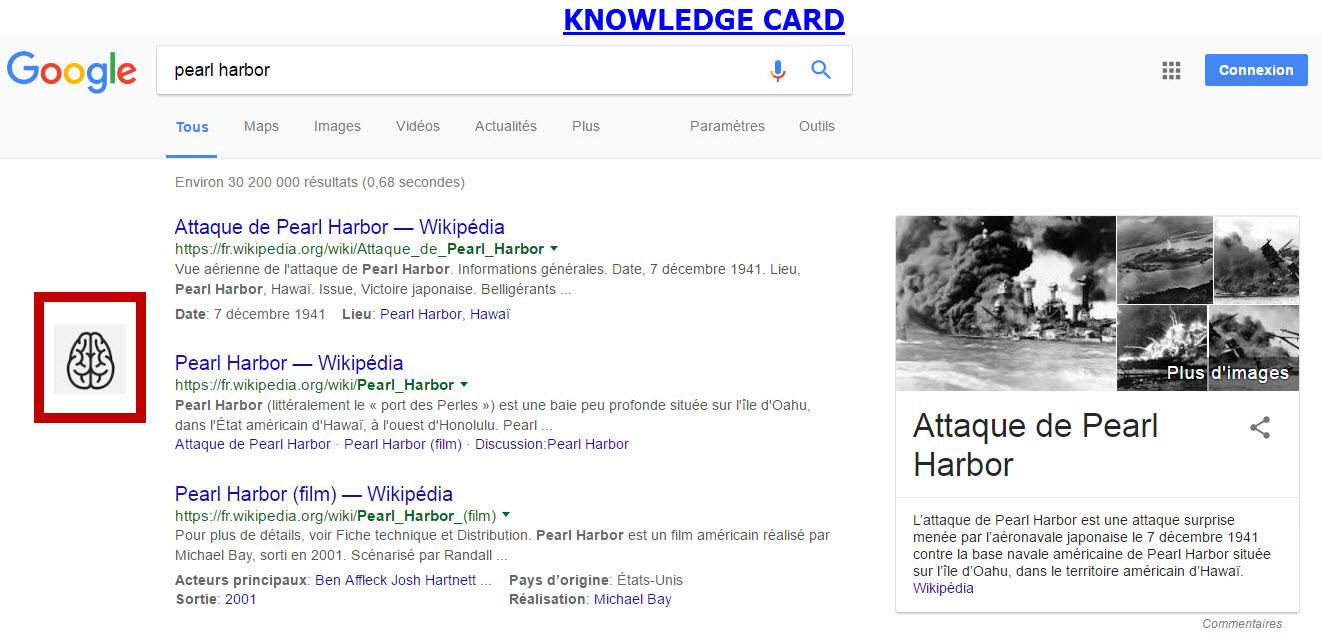Click the Google logo
The image size is (1322, 633).
pos(71,70)
